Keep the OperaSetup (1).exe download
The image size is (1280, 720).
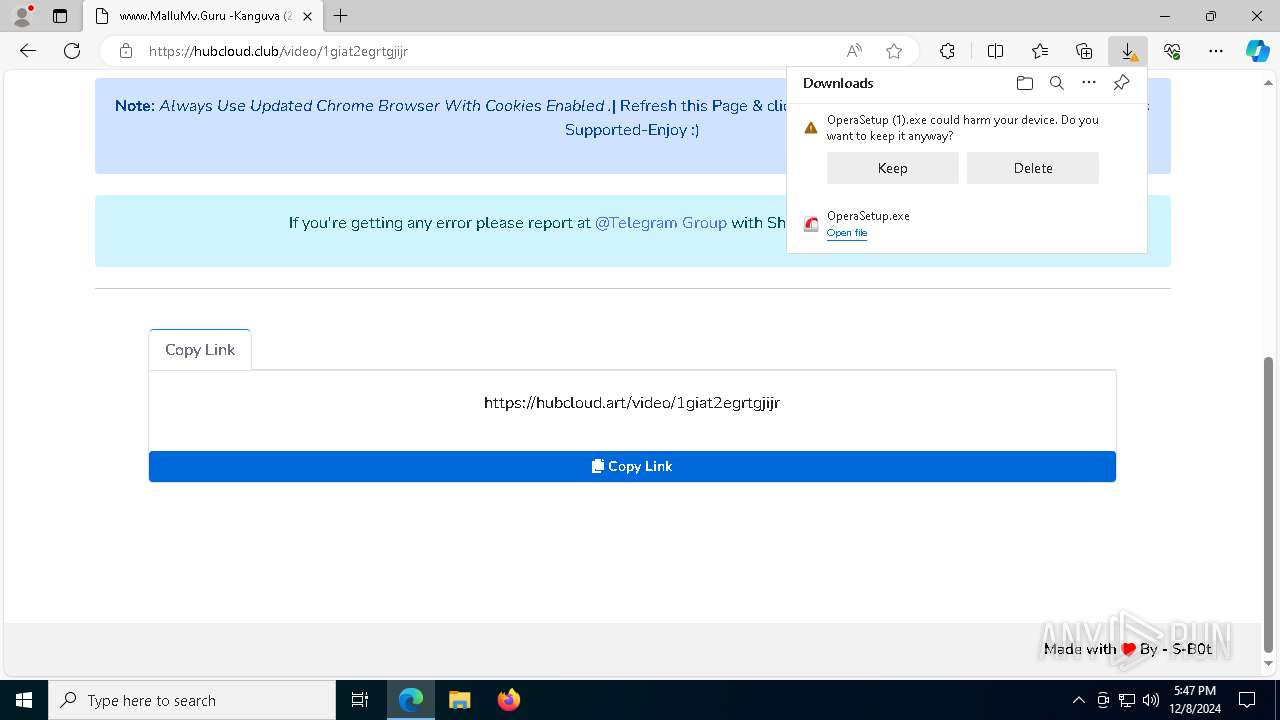[x=892, y=168]
